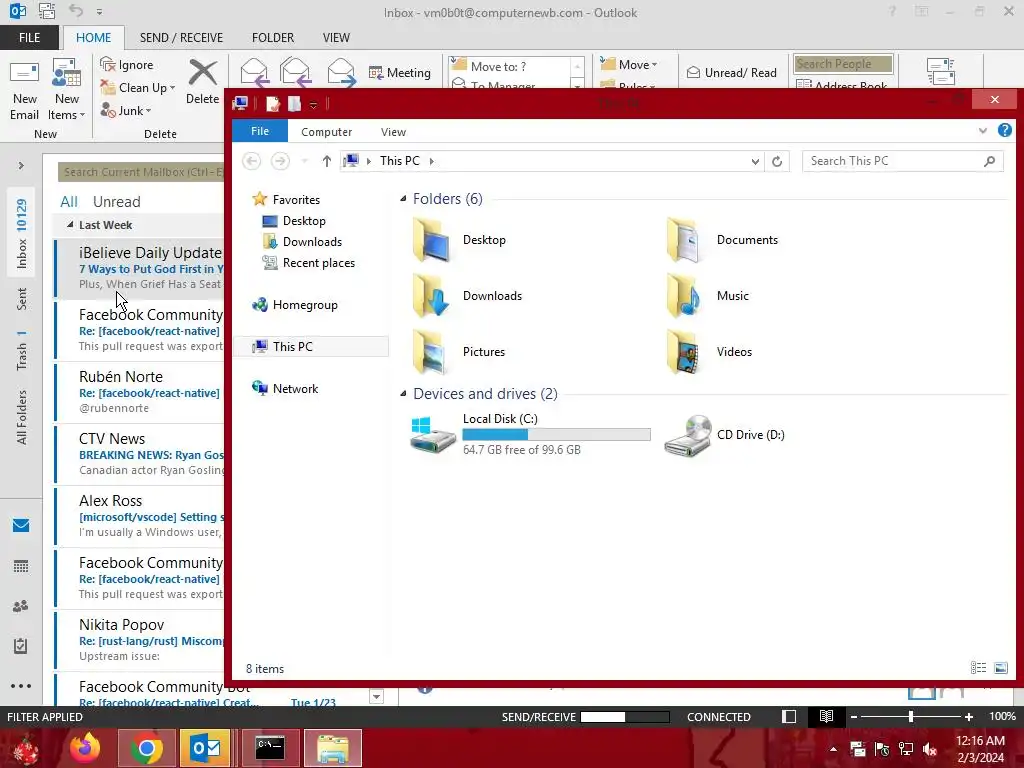Click the Reply envelope icon in Outlook

[x=254, y=72]
